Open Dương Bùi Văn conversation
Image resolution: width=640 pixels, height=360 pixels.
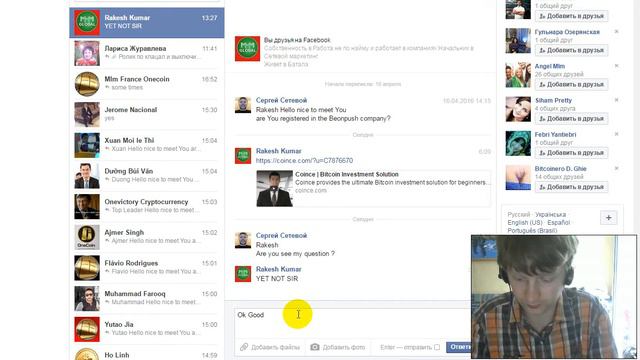(147, 176)
